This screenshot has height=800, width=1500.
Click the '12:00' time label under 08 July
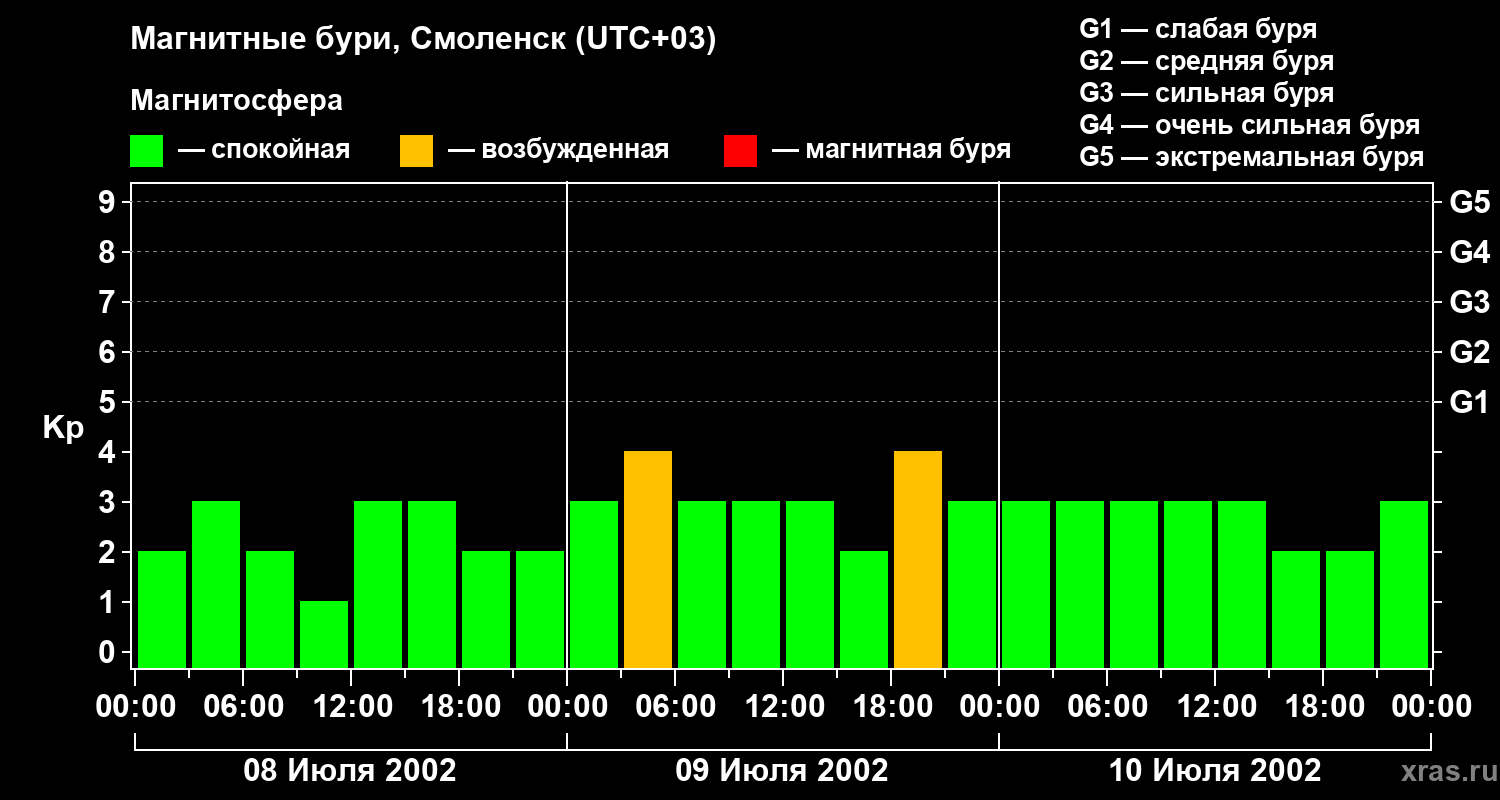[x=351, y=707]
